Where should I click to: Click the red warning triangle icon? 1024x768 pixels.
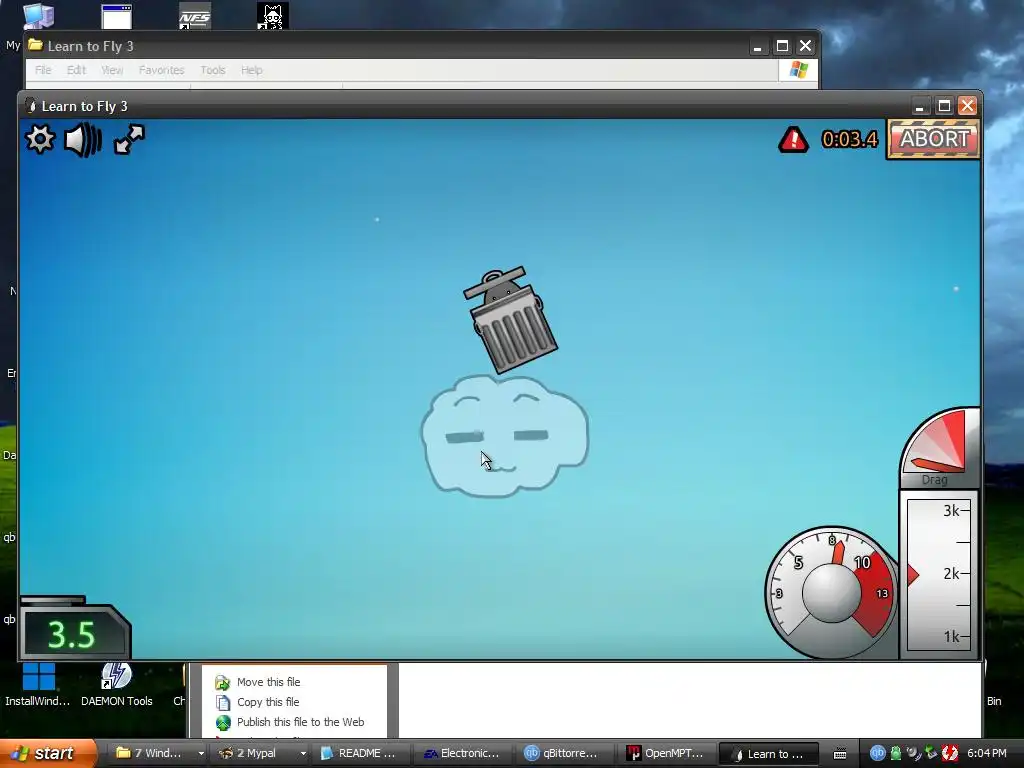(x=793, y=140)
